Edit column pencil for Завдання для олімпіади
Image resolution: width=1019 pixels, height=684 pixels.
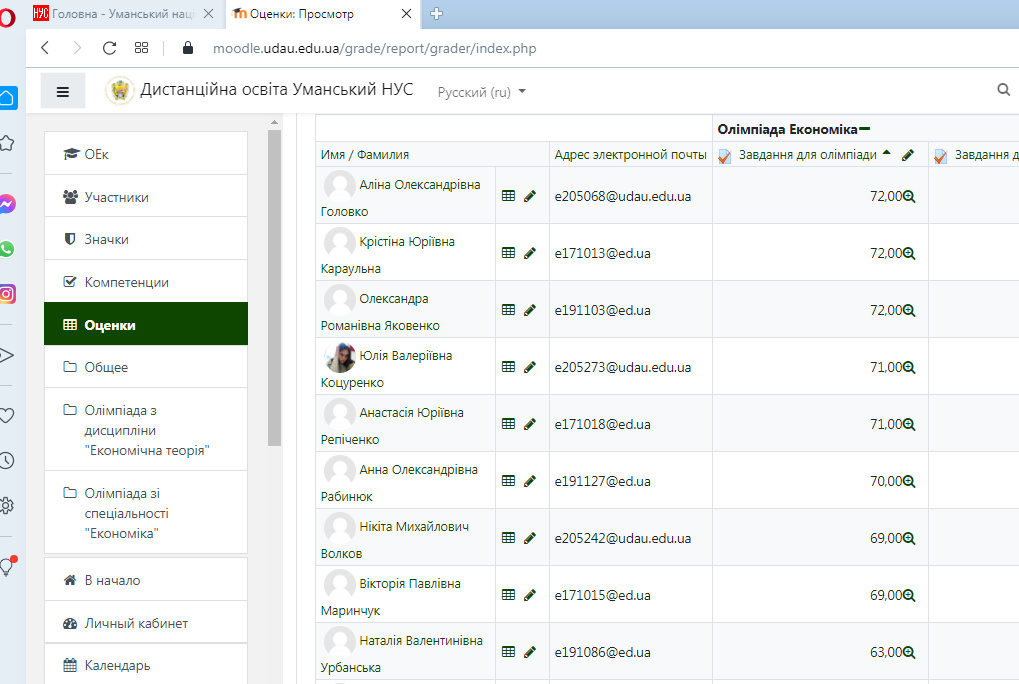click(908, 155)
